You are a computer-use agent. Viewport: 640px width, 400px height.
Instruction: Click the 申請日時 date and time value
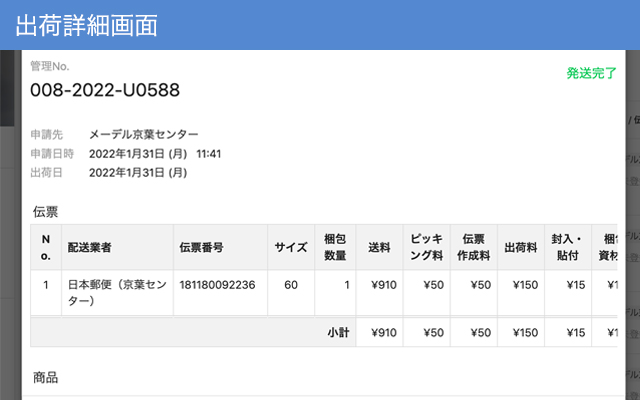click(154, 154)
